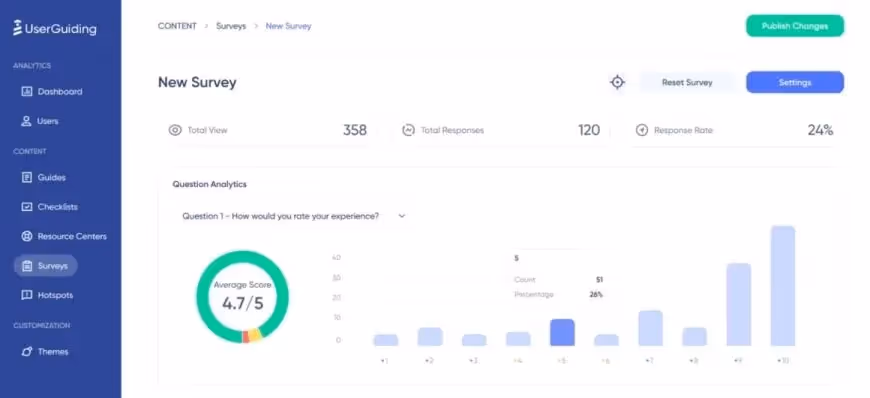870x398 pixels.
Task: Select the bar for score 2
Action: [430, 336]
